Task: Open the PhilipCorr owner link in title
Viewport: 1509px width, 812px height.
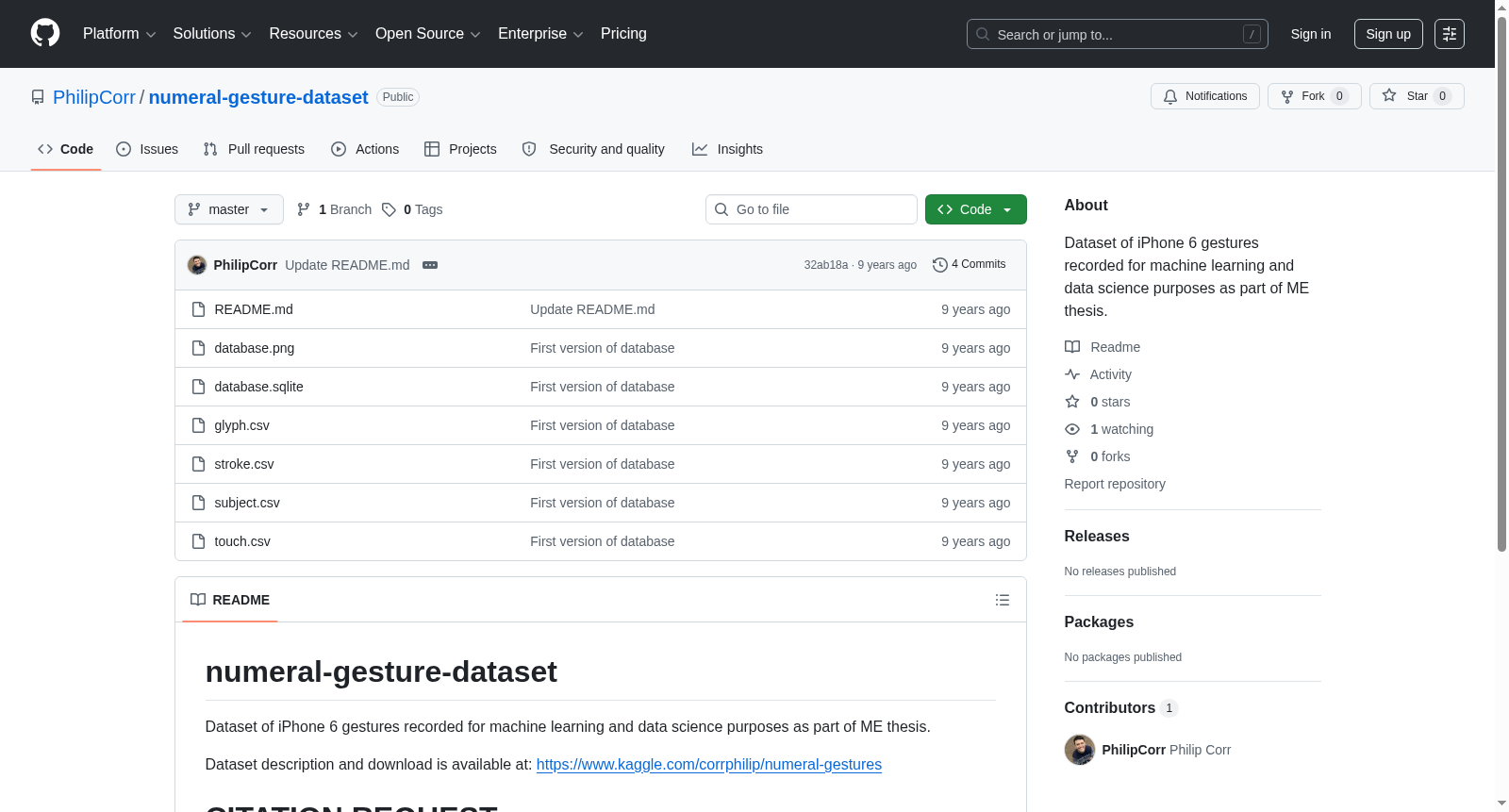Action: point(94,97)
